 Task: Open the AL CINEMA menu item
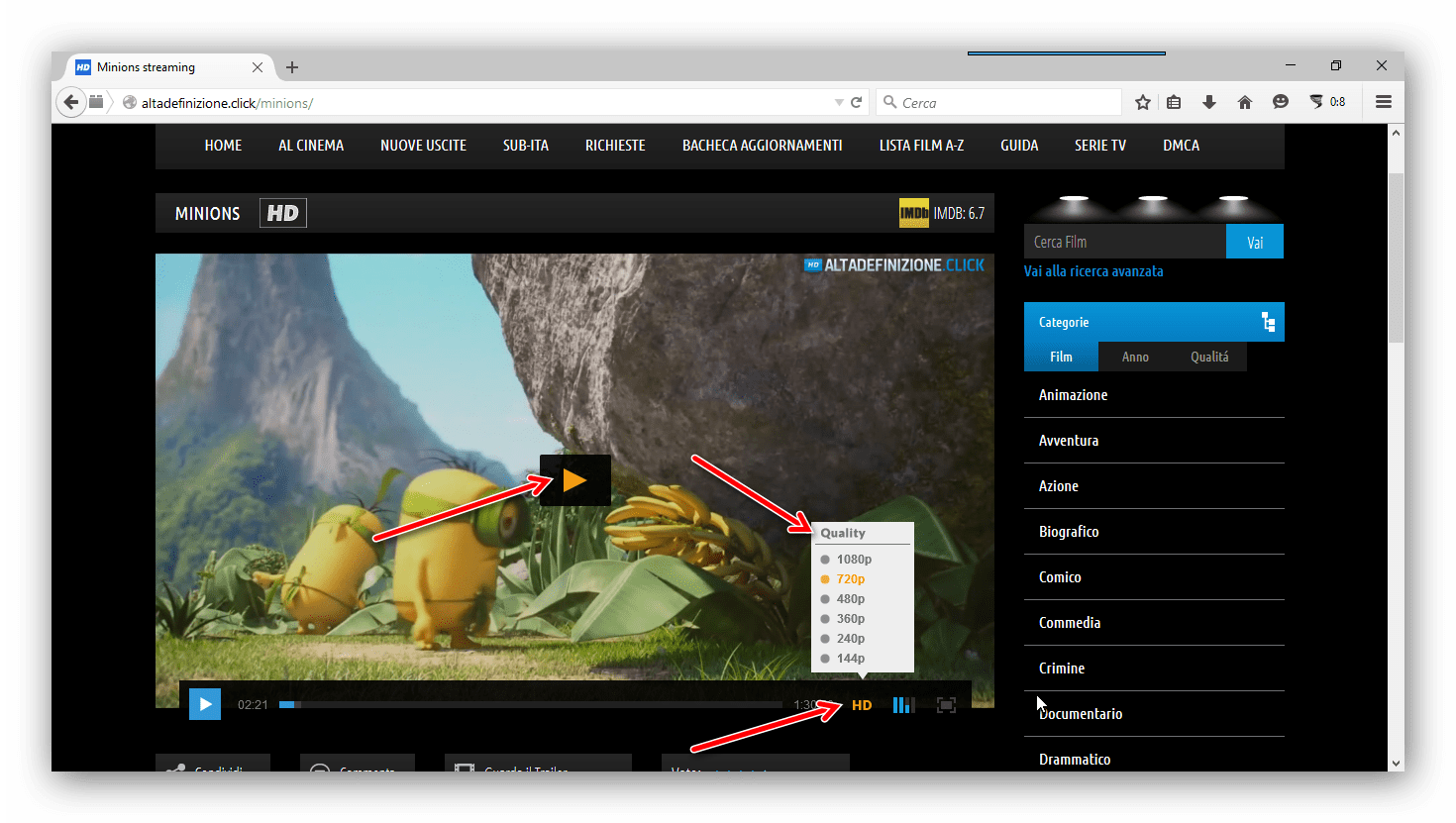(x=311, y=146)
